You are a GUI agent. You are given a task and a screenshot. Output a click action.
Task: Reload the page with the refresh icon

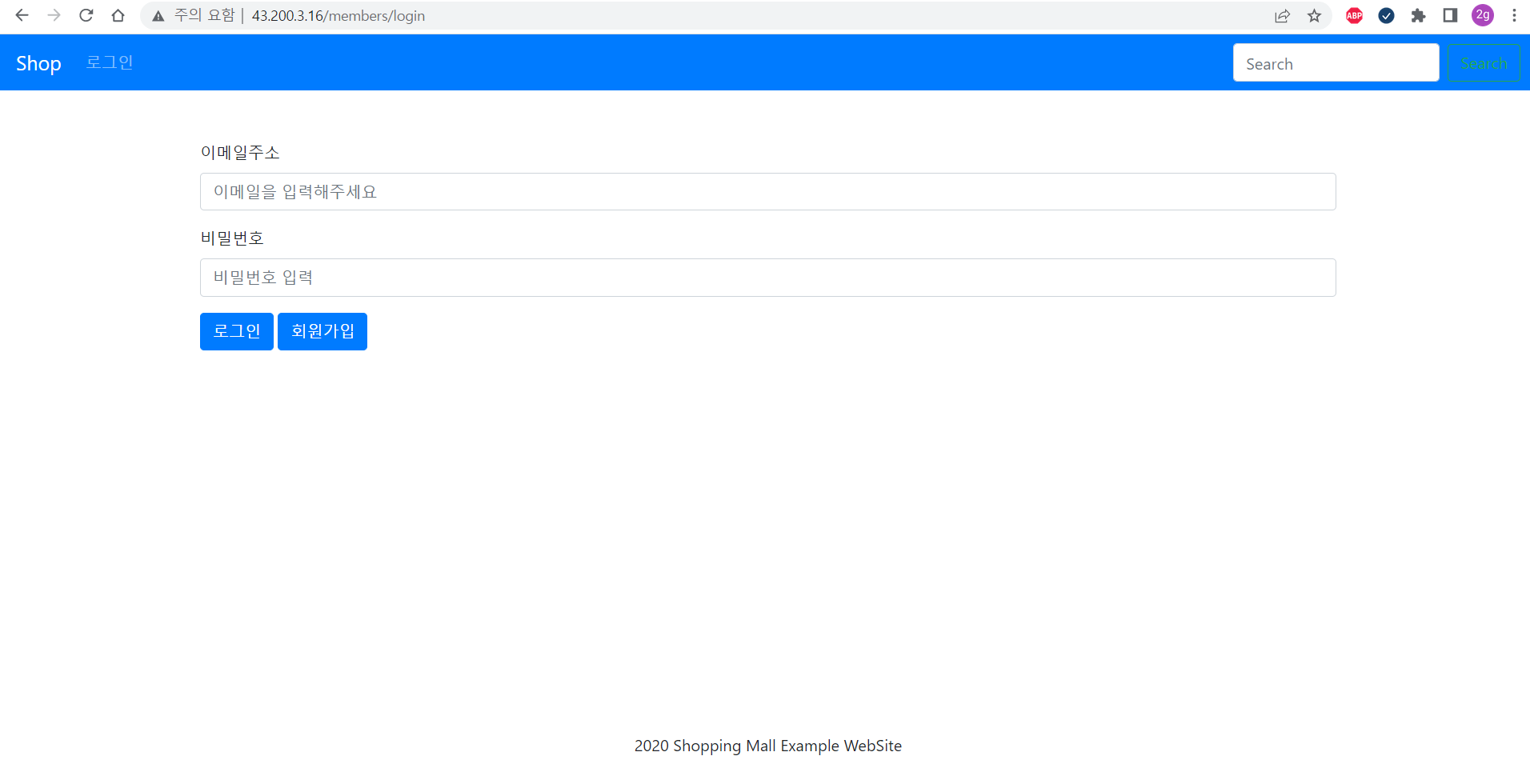(x=86, y=15)
